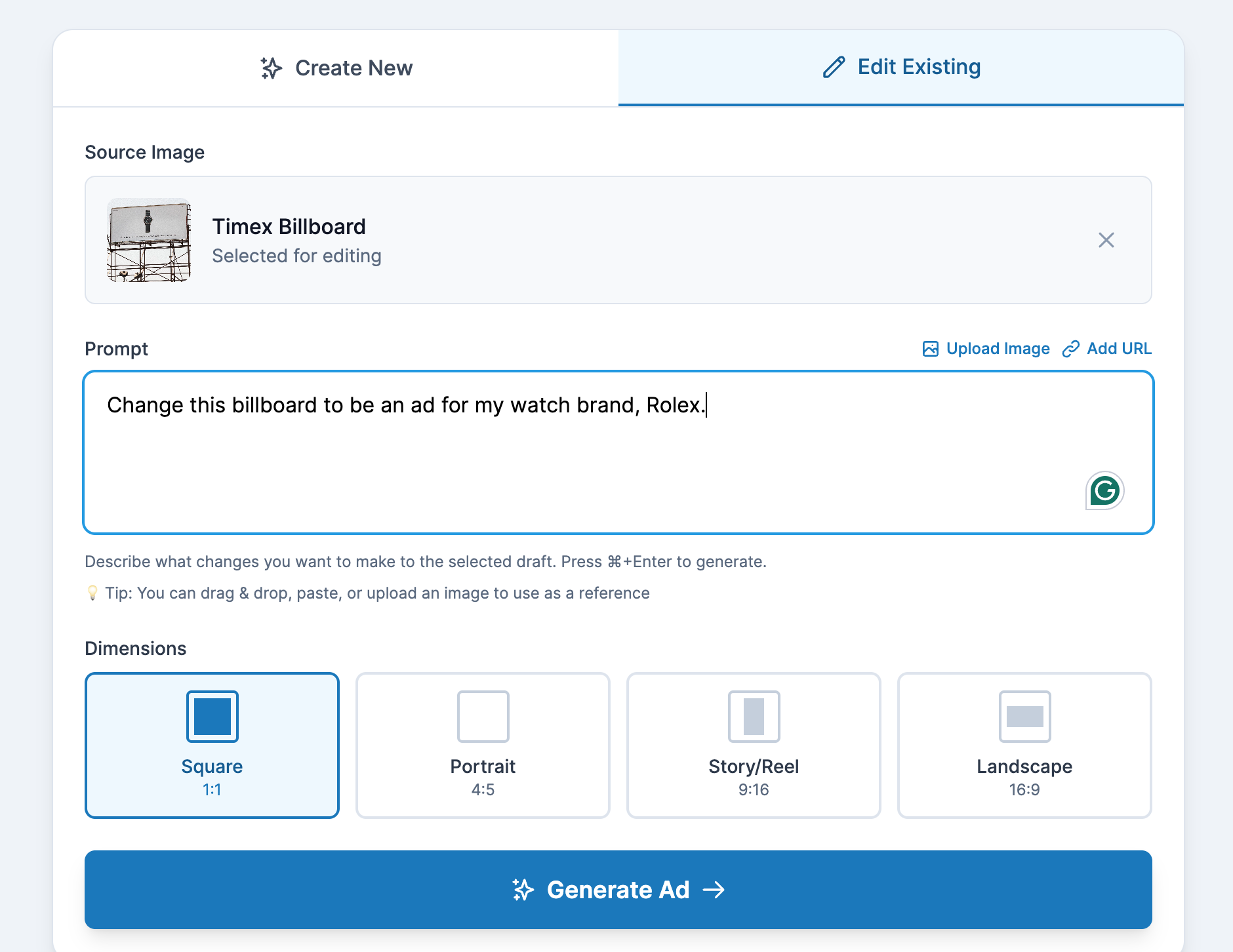Remove the Timex Billboard source image
Viewport: 1233px width, 952px height.
(x=1106, y=240)
